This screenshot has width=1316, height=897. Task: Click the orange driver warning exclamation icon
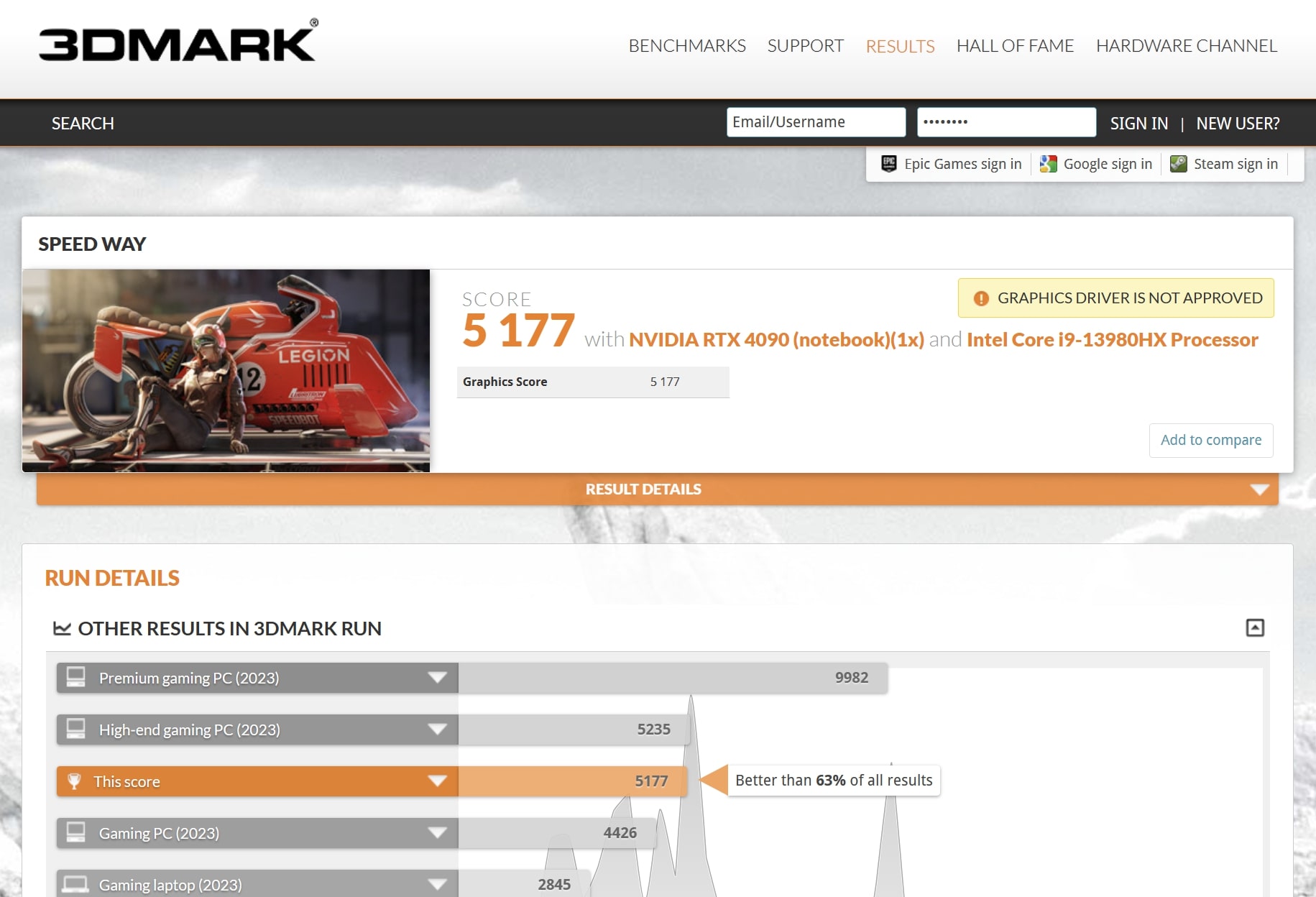[x=981, y=298]
